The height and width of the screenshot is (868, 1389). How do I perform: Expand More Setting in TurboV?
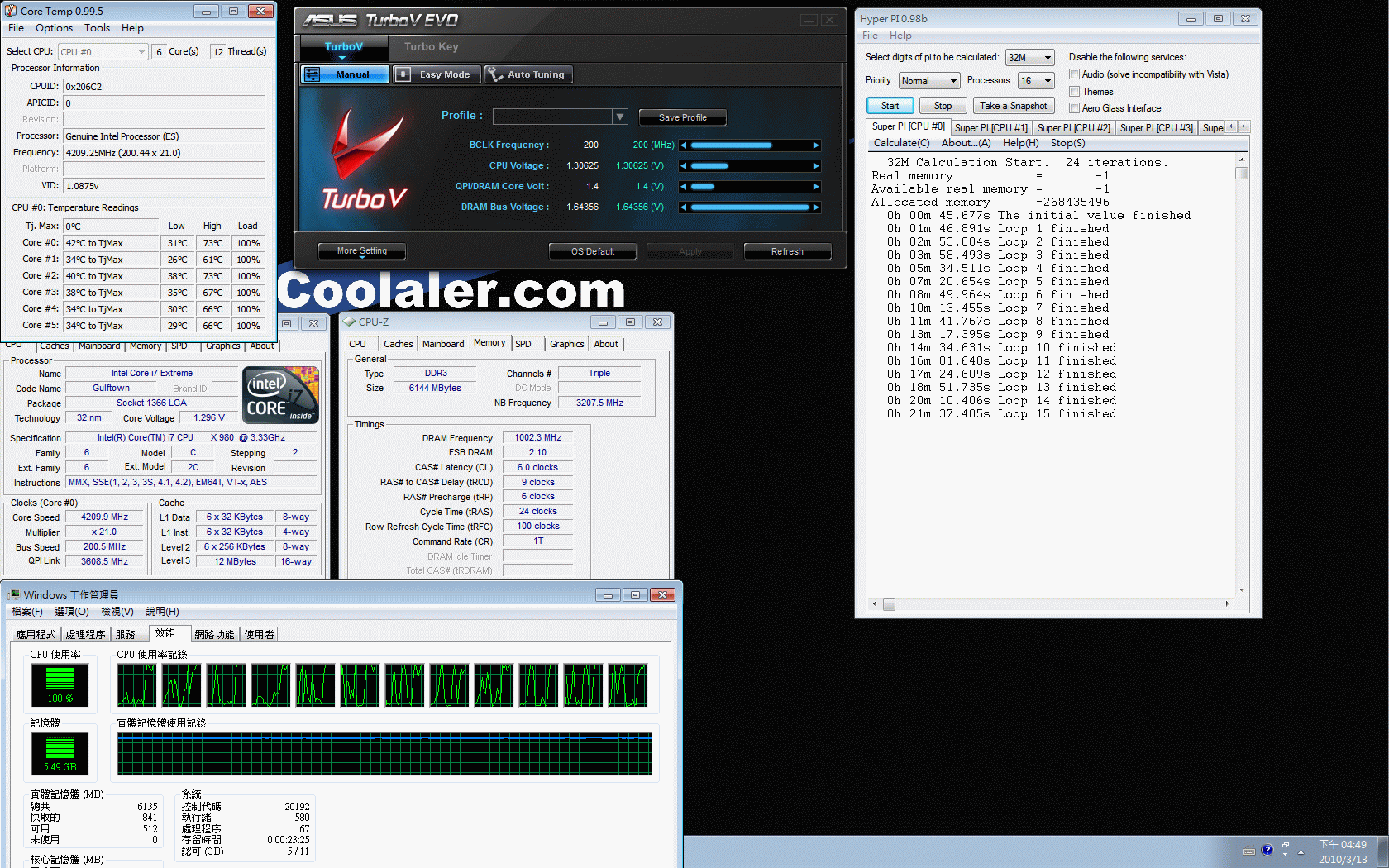point(362,251)
